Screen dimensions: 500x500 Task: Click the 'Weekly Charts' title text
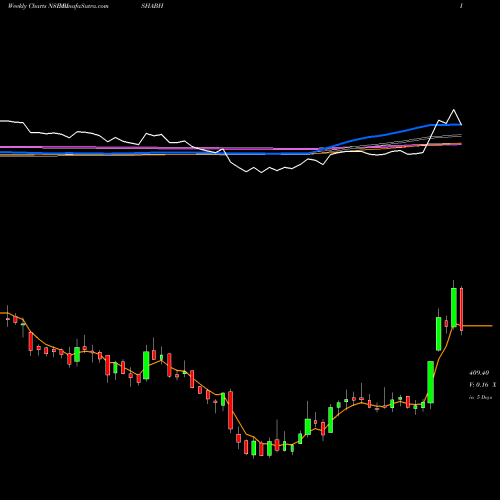(28, 6)
